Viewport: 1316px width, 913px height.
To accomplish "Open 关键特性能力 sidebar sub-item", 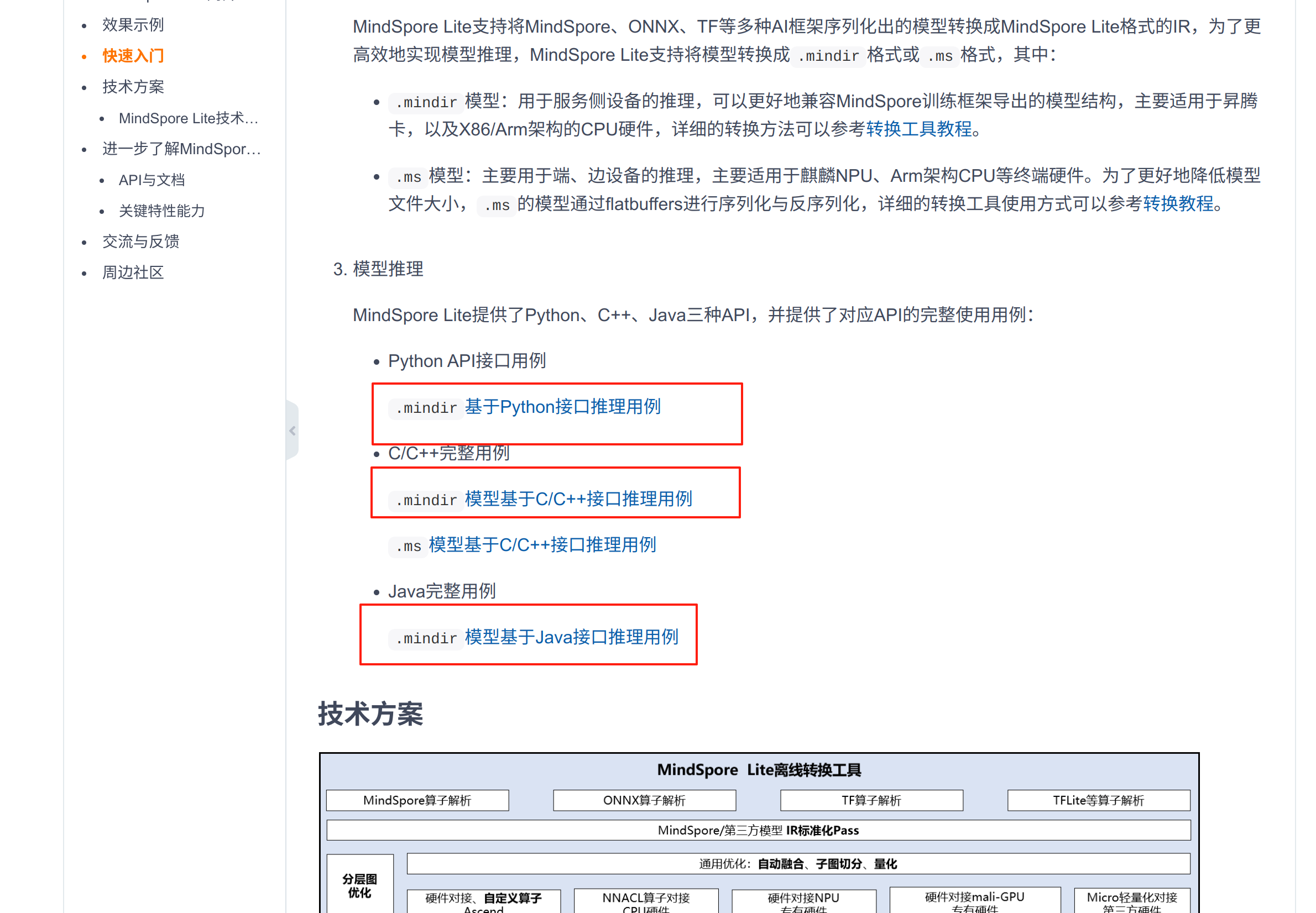I will [x=161, y=211].
